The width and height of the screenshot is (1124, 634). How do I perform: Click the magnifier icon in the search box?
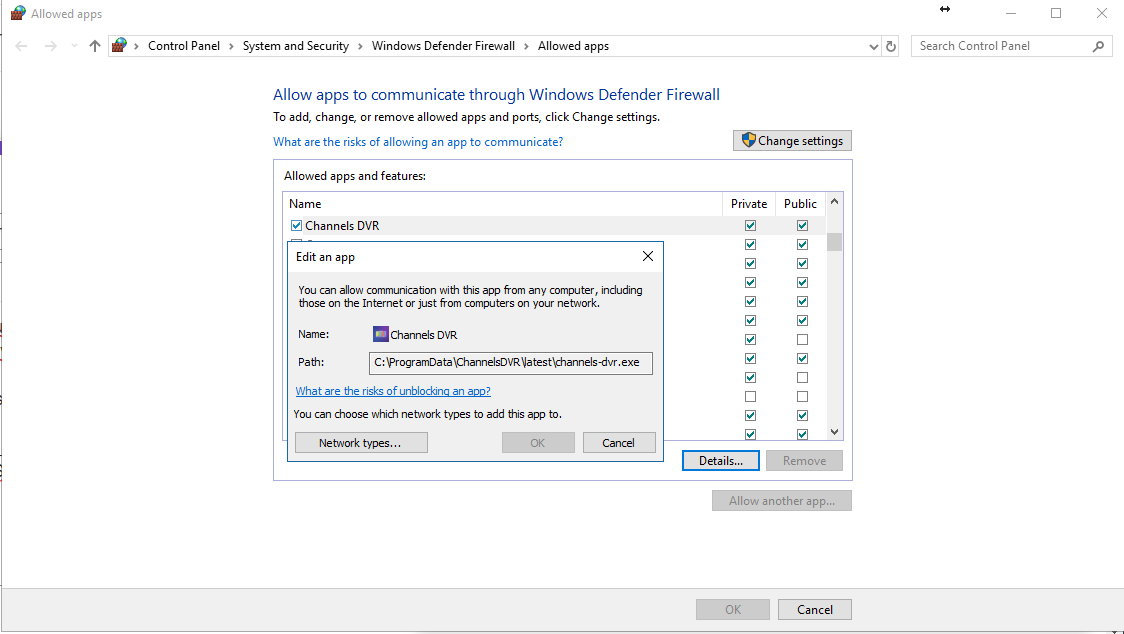coord(1098,46)
